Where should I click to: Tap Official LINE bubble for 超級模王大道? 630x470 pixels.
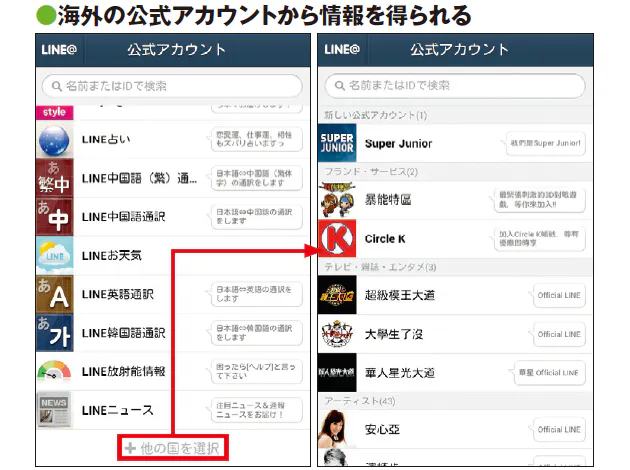(x=559, y=295)
